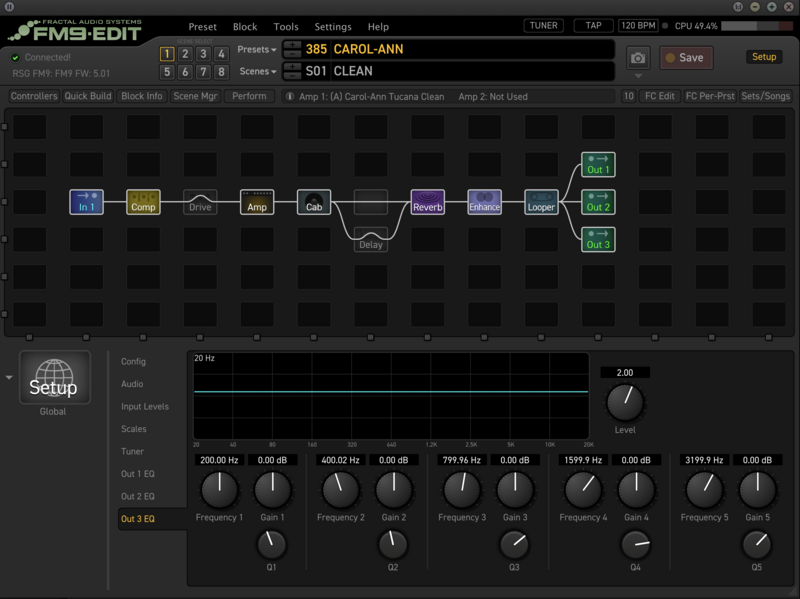
Task: Select the Enhance block
Action: click(484, 202)
